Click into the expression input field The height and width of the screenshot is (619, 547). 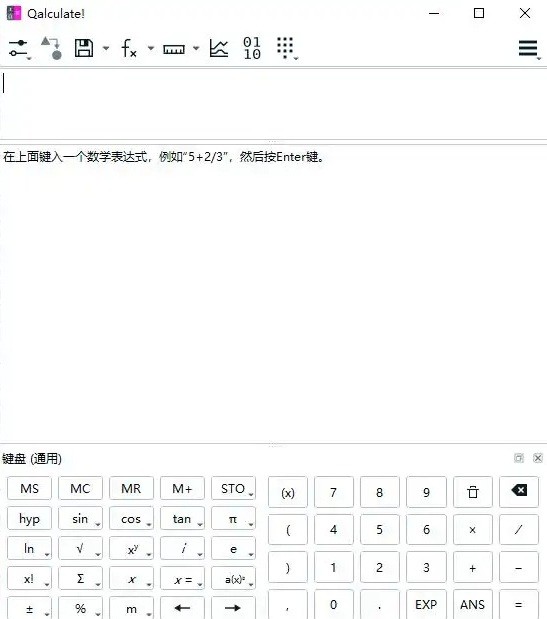[274, 104]
